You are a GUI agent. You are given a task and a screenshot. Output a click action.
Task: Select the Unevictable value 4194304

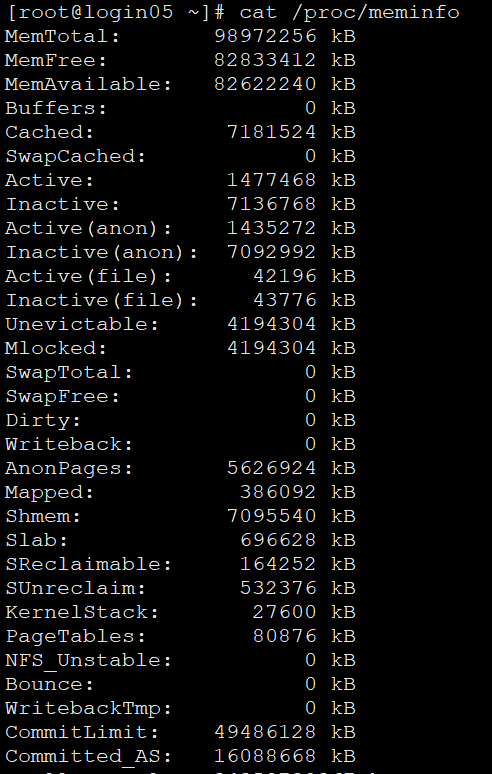(x=271, y=324)
